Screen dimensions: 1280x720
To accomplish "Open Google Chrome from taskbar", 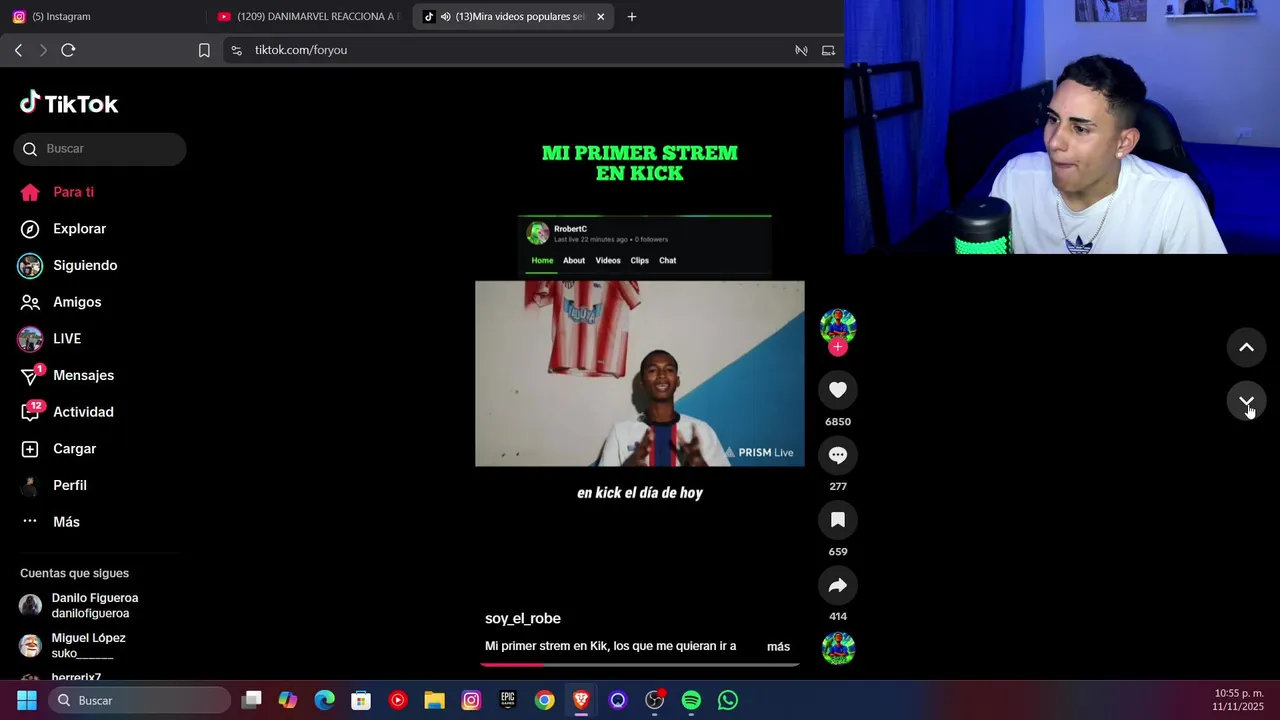I will coord(544,700).
